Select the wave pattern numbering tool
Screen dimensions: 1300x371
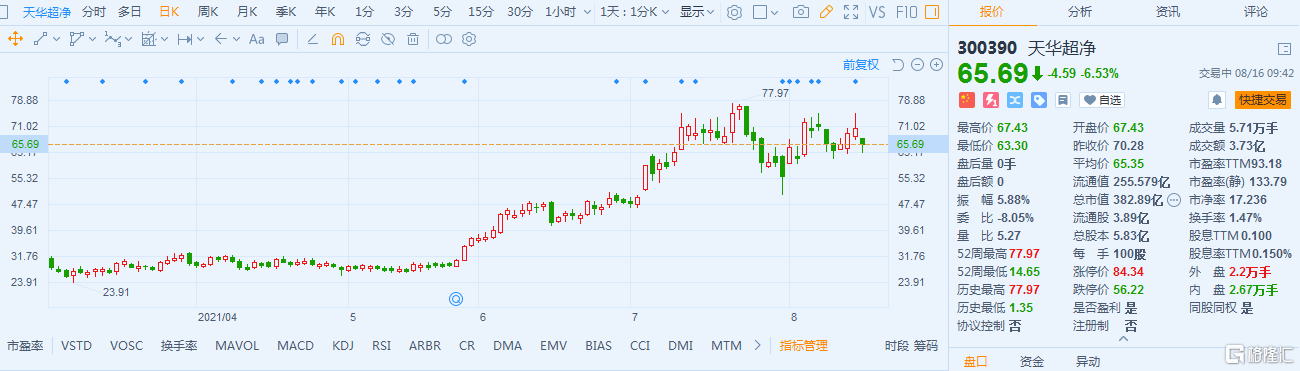pyautogui.click(x=112, y=39)
